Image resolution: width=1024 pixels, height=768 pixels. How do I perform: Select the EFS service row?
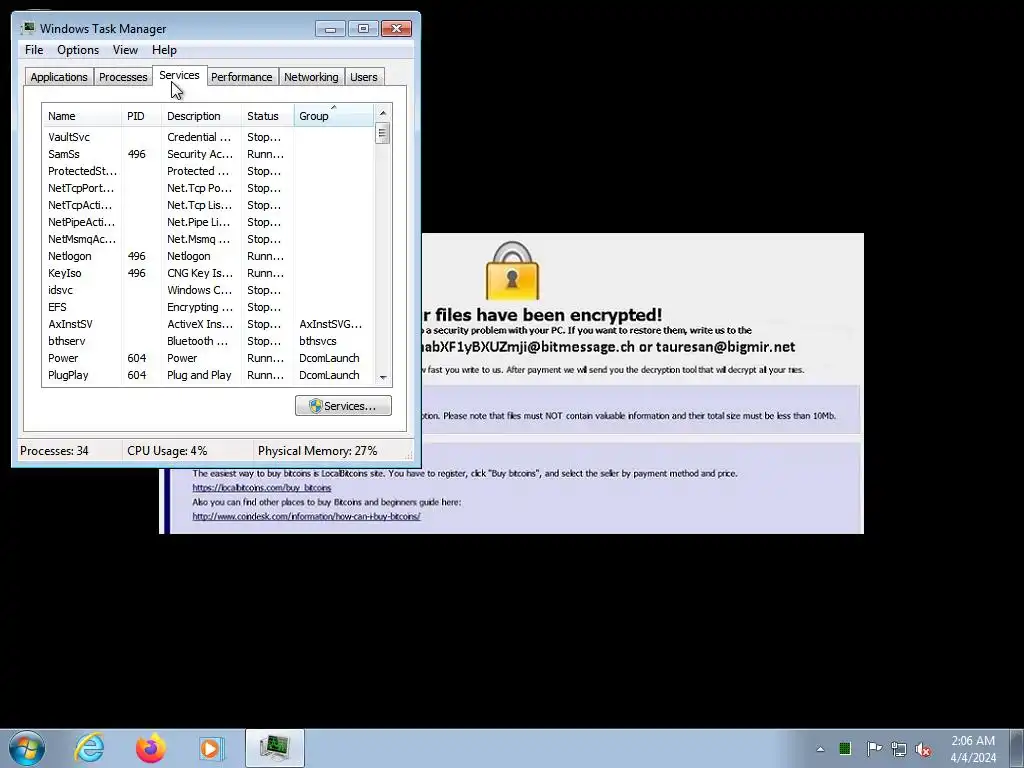208,307
